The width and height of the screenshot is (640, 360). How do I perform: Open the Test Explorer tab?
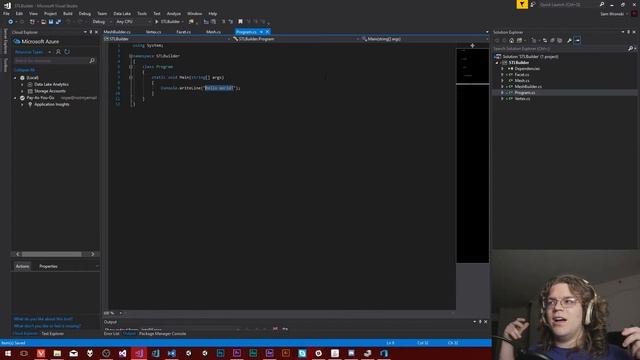tap(53, 333)
